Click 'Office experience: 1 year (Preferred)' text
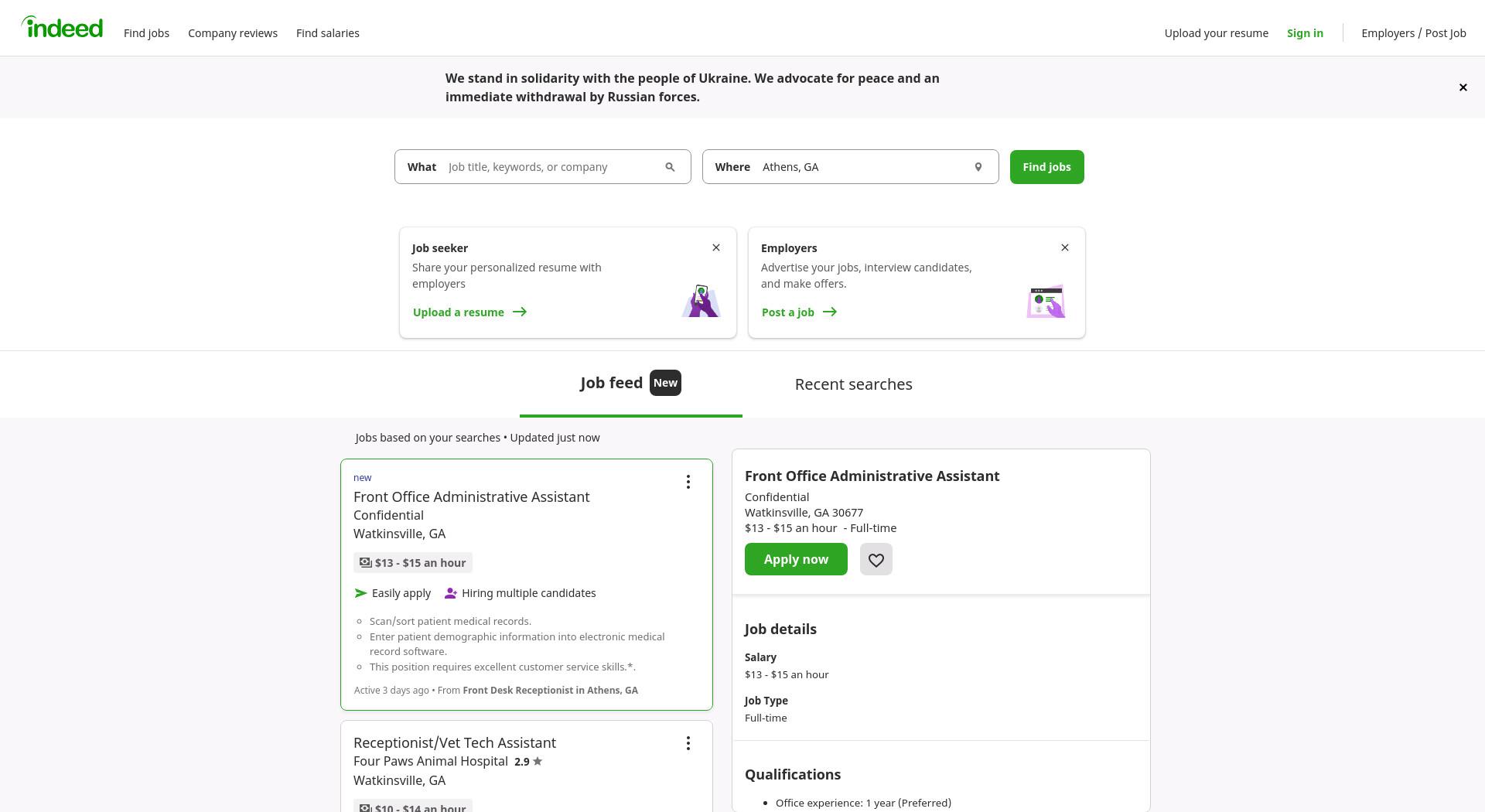1485x812 pixels. tap(863, 803)
